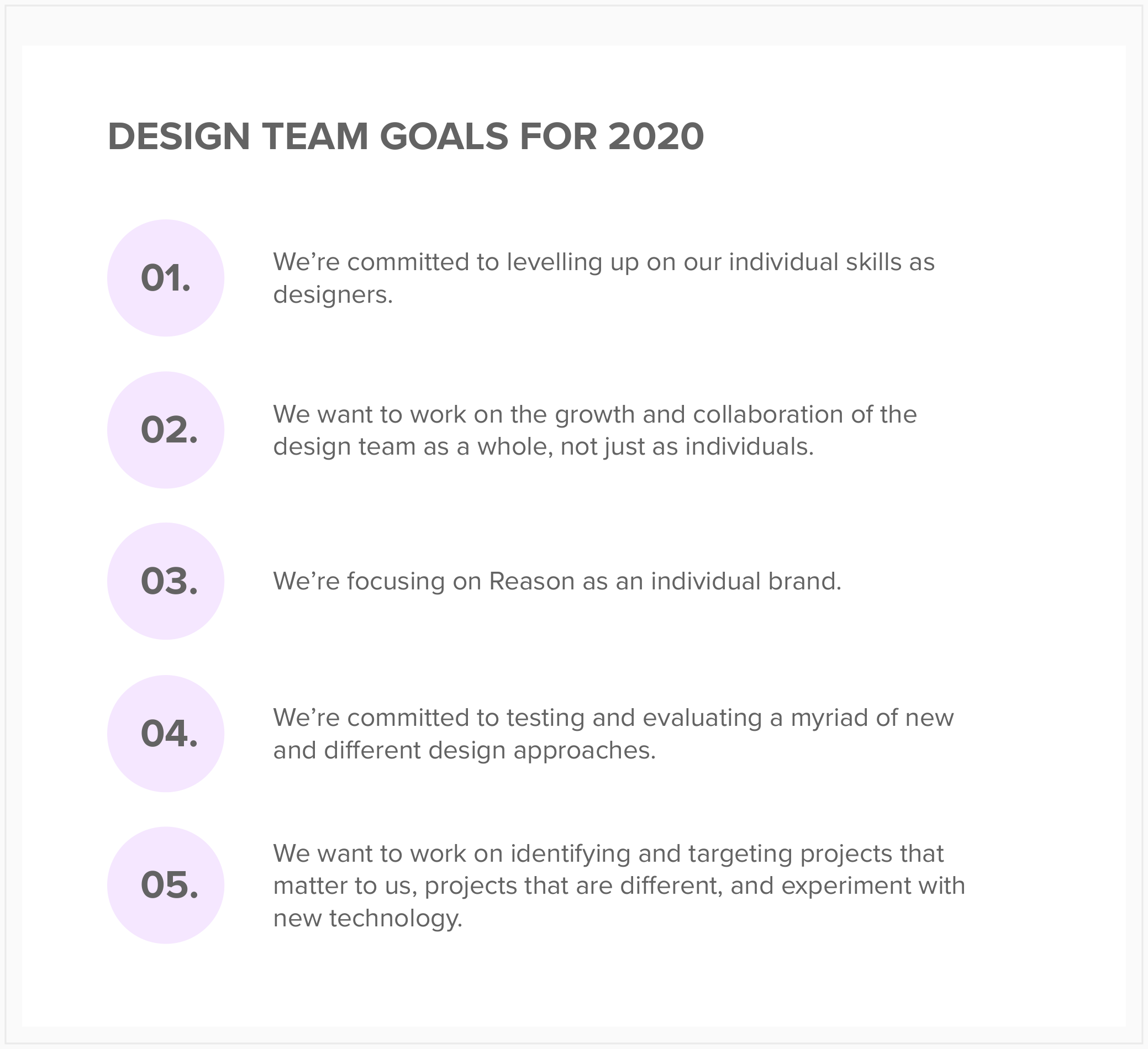Click the identifying and targeting projects line

pyautogui.click(x=608, y=853)
